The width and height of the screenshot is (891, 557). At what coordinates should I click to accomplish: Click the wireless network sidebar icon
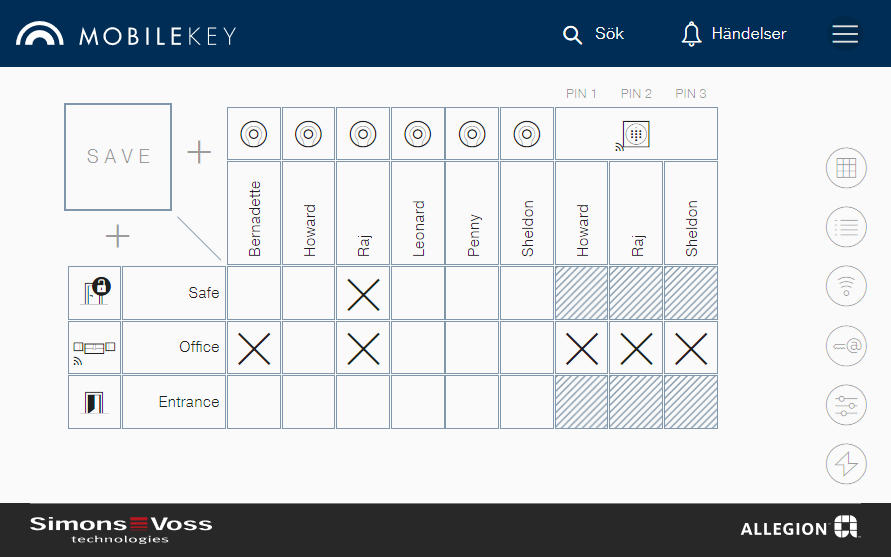click(x=846, y=287)
